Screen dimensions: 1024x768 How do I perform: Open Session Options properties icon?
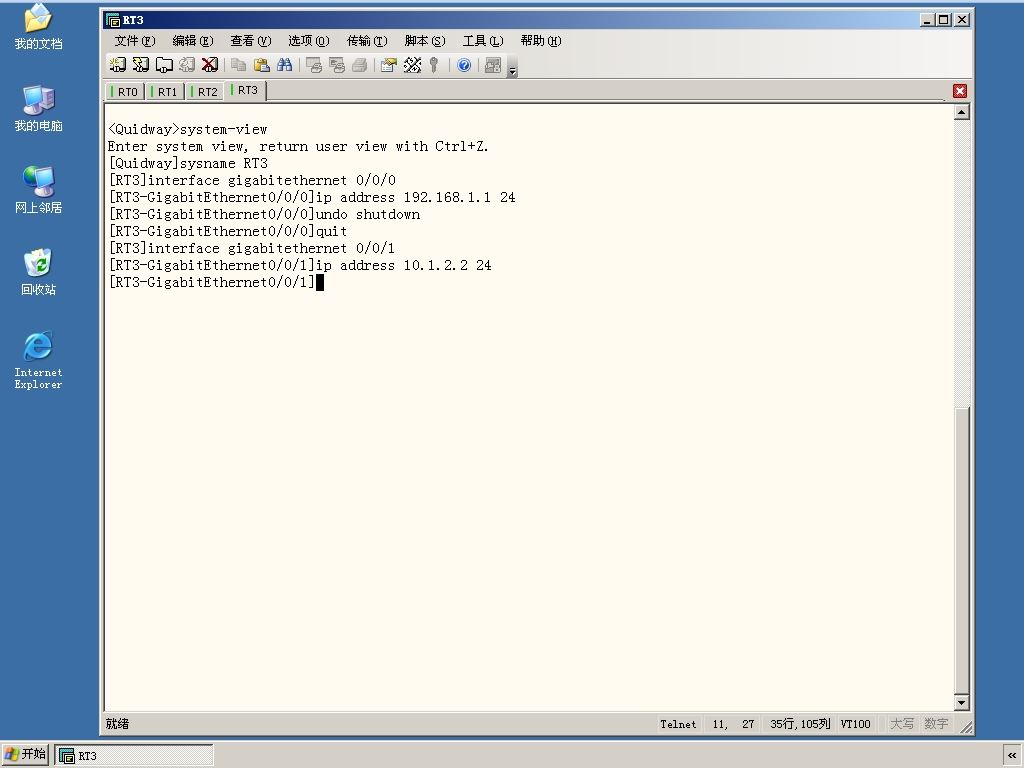point(389,65)
